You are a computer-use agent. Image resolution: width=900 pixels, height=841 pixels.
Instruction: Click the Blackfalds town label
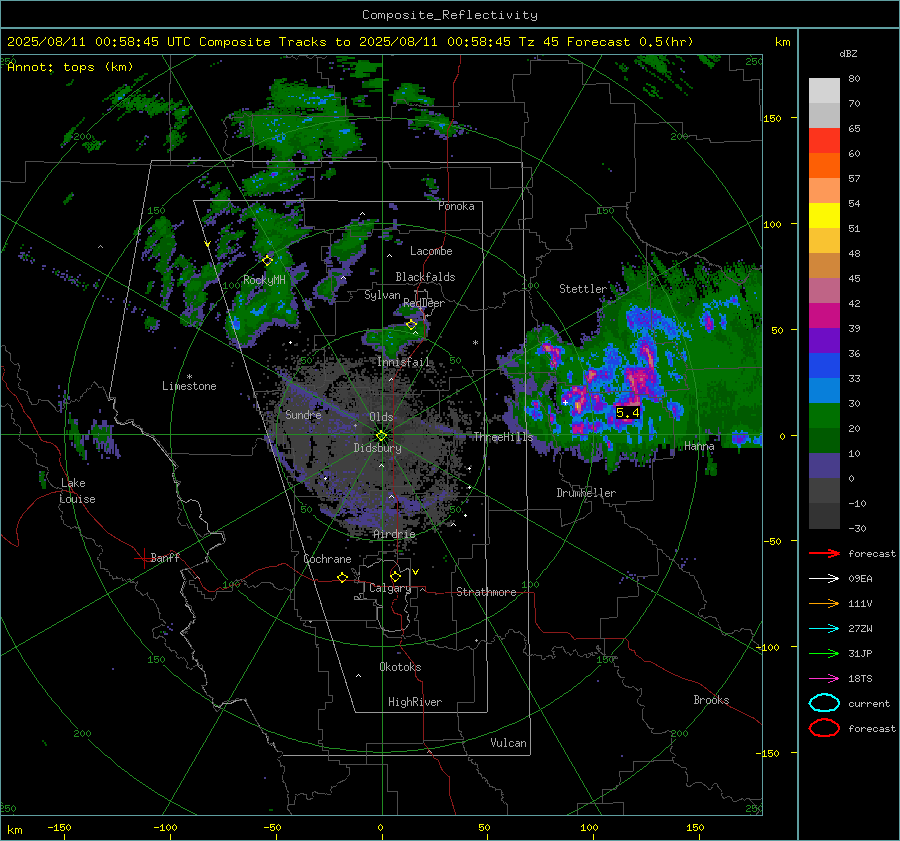[x=425, y=277]
